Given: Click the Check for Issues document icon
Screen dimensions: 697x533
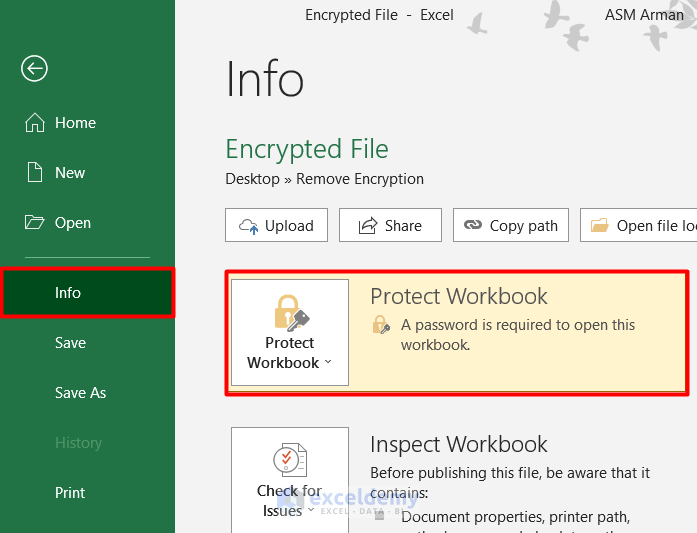Looking at the screenshot, I should [x=290, y=459].
